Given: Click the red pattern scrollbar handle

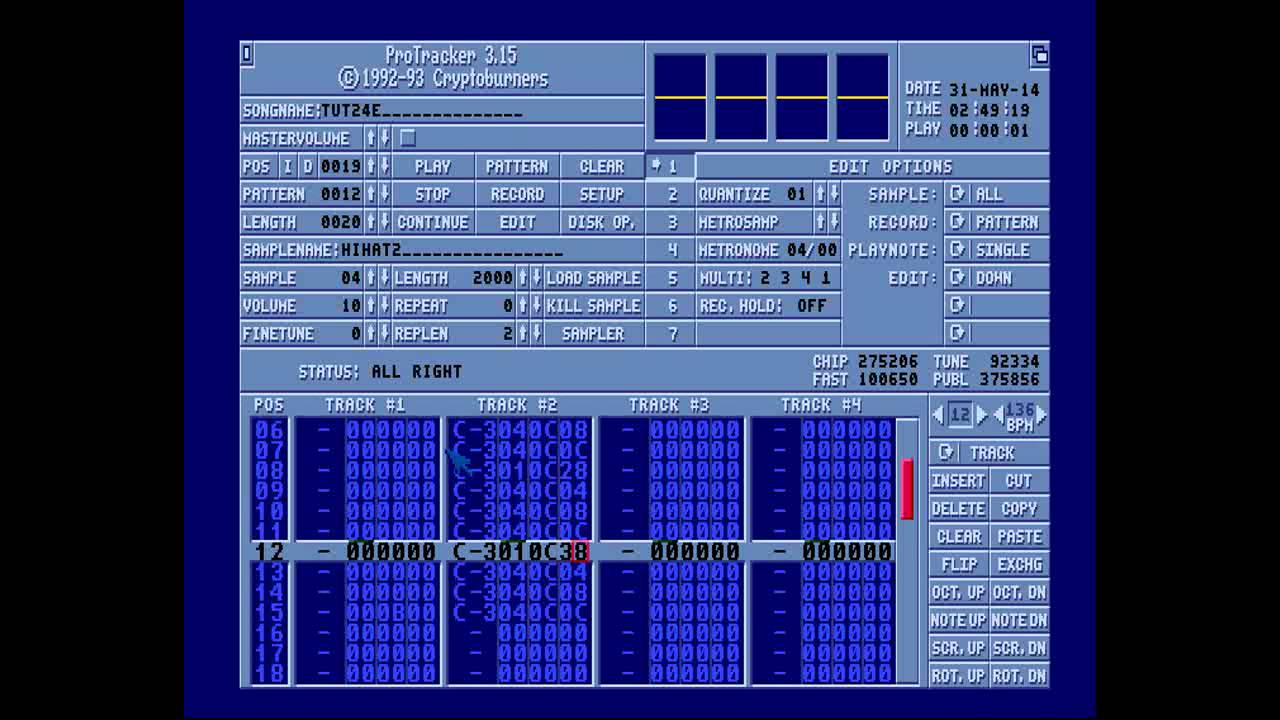Looking at the screenshot, I should [907, 489].
